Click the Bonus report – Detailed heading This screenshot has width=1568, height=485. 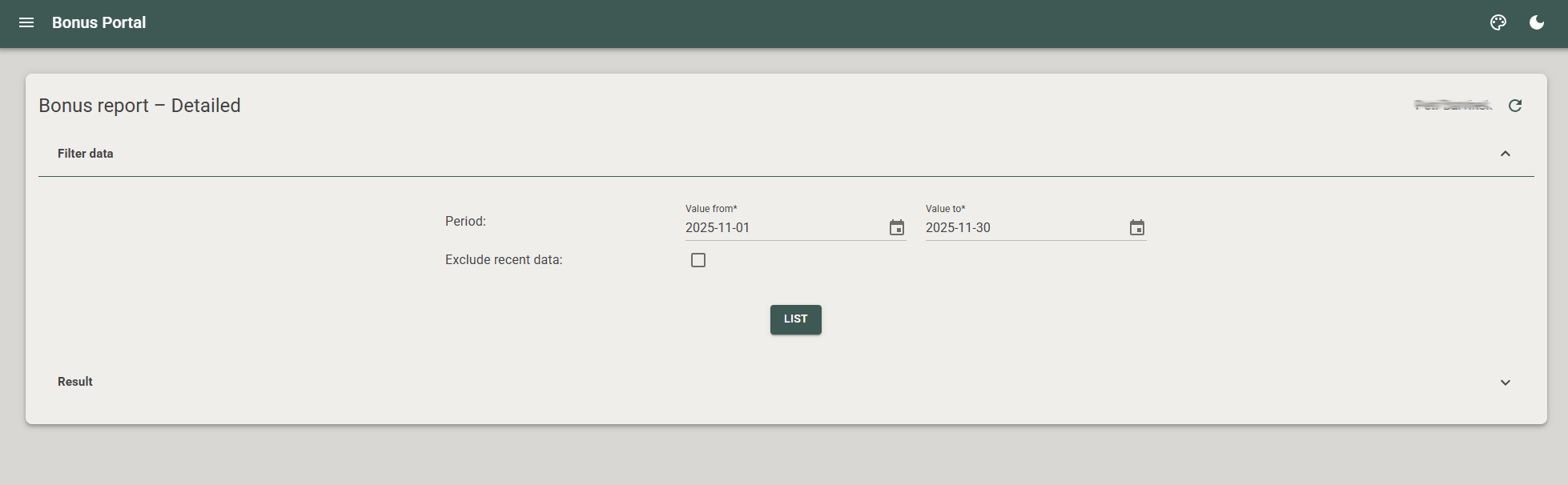[x=139, y=106]
